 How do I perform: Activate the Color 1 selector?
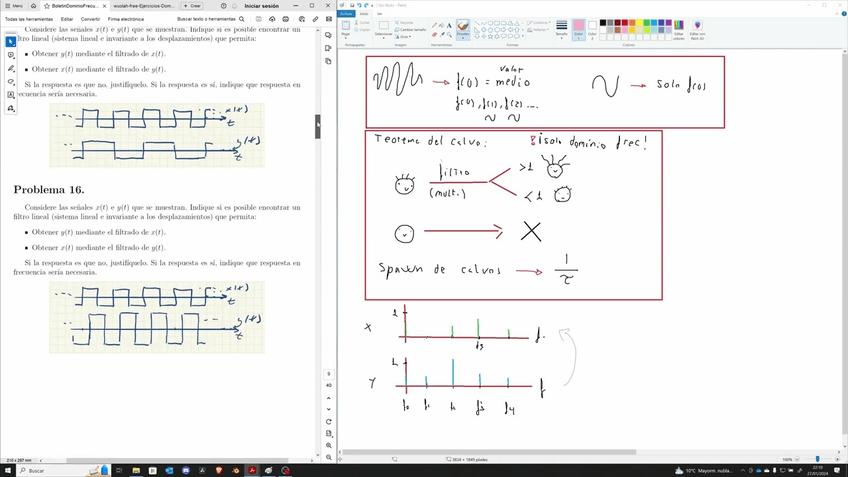coord(578,28)
